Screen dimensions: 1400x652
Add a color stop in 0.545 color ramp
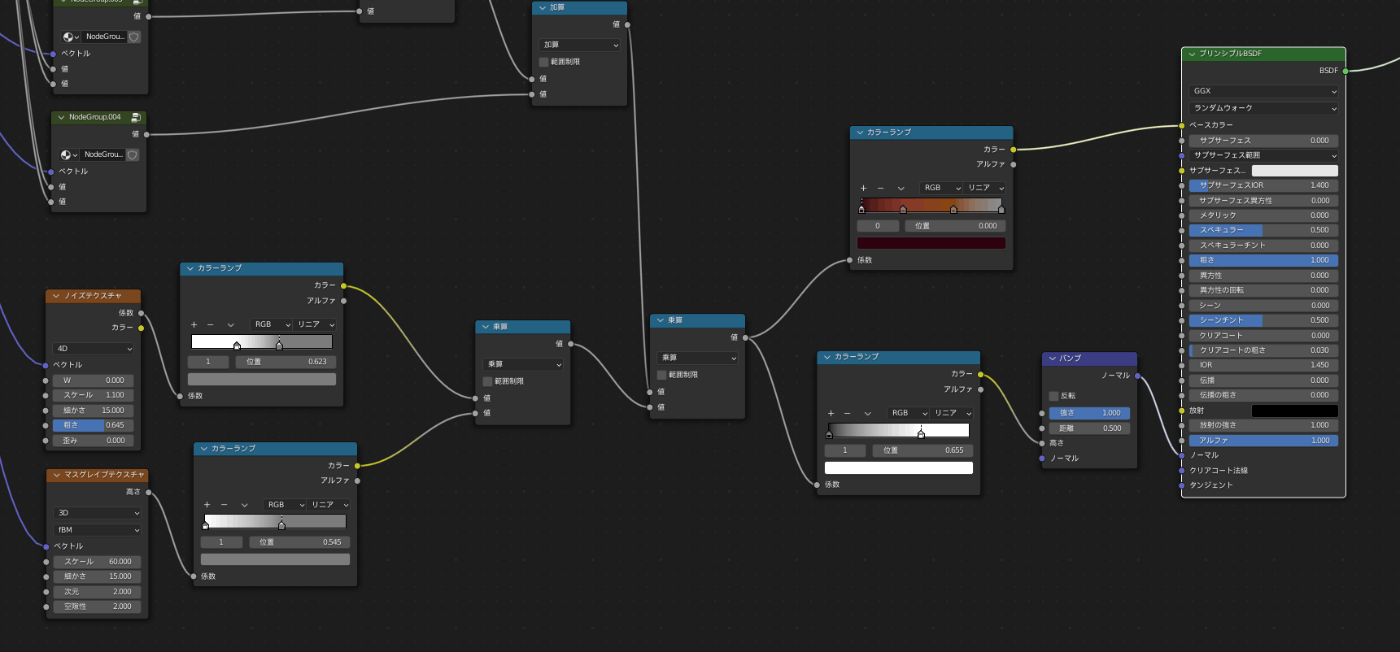[207, 505]
